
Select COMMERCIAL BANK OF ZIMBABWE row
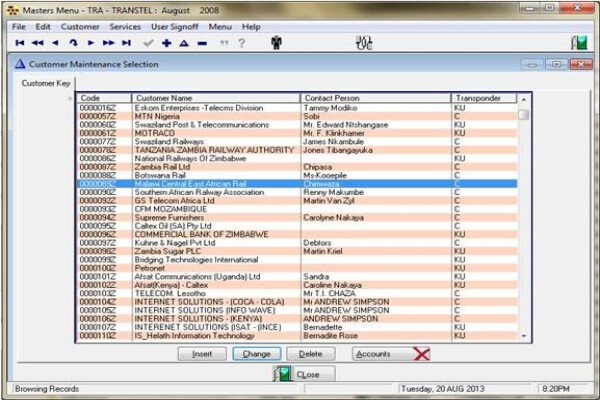click(297, 234)
